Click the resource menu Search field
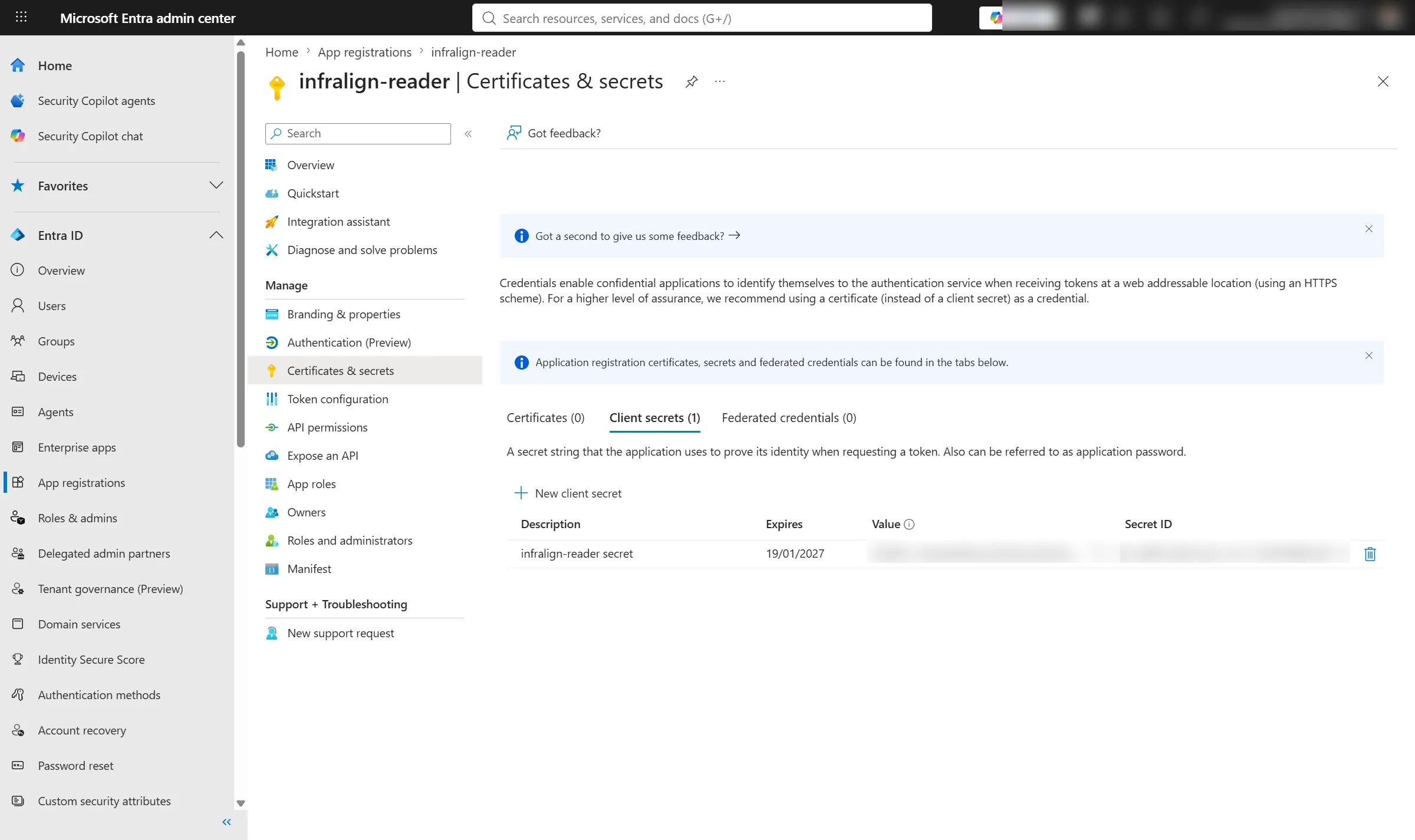Viewport: 1415px width, 840px height. [x=358, y=134]
